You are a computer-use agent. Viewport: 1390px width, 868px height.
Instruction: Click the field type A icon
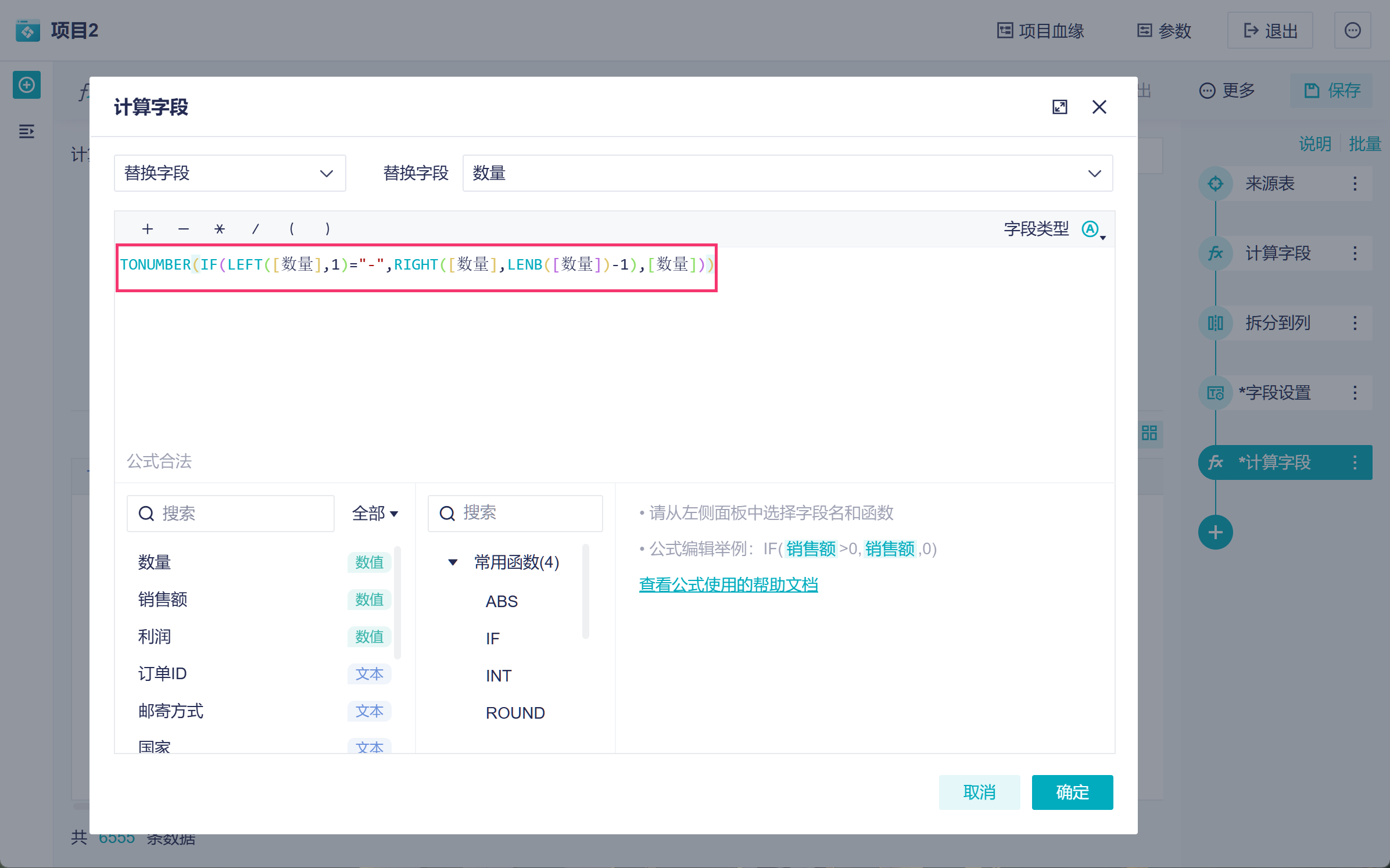tap(1090, 229)
